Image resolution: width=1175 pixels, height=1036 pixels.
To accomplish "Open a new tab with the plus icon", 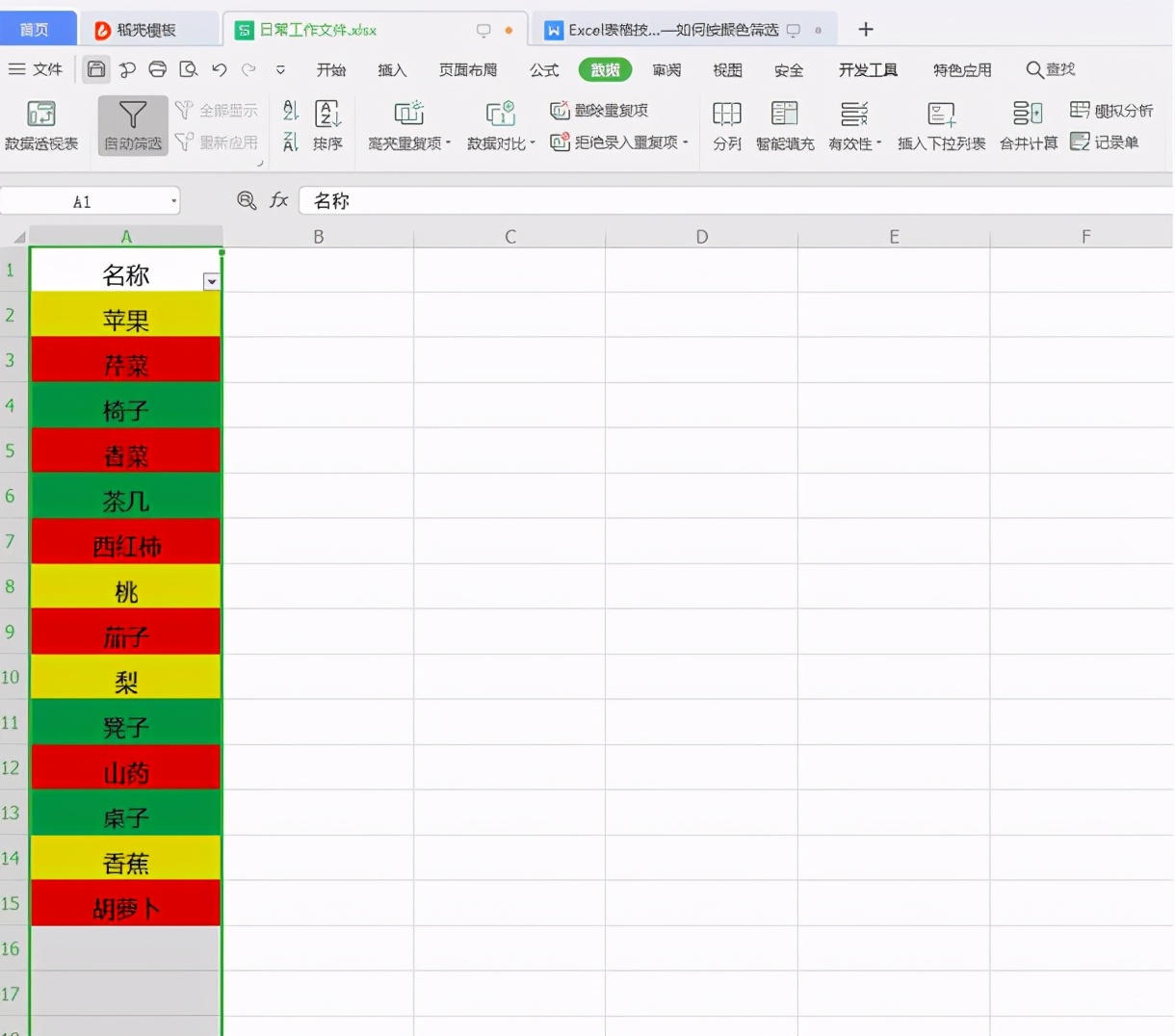I will 866,30.
